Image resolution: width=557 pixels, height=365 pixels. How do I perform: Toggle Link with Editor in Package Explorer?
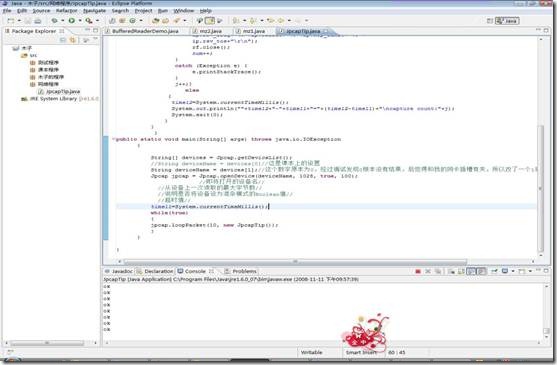coord(73,40)
